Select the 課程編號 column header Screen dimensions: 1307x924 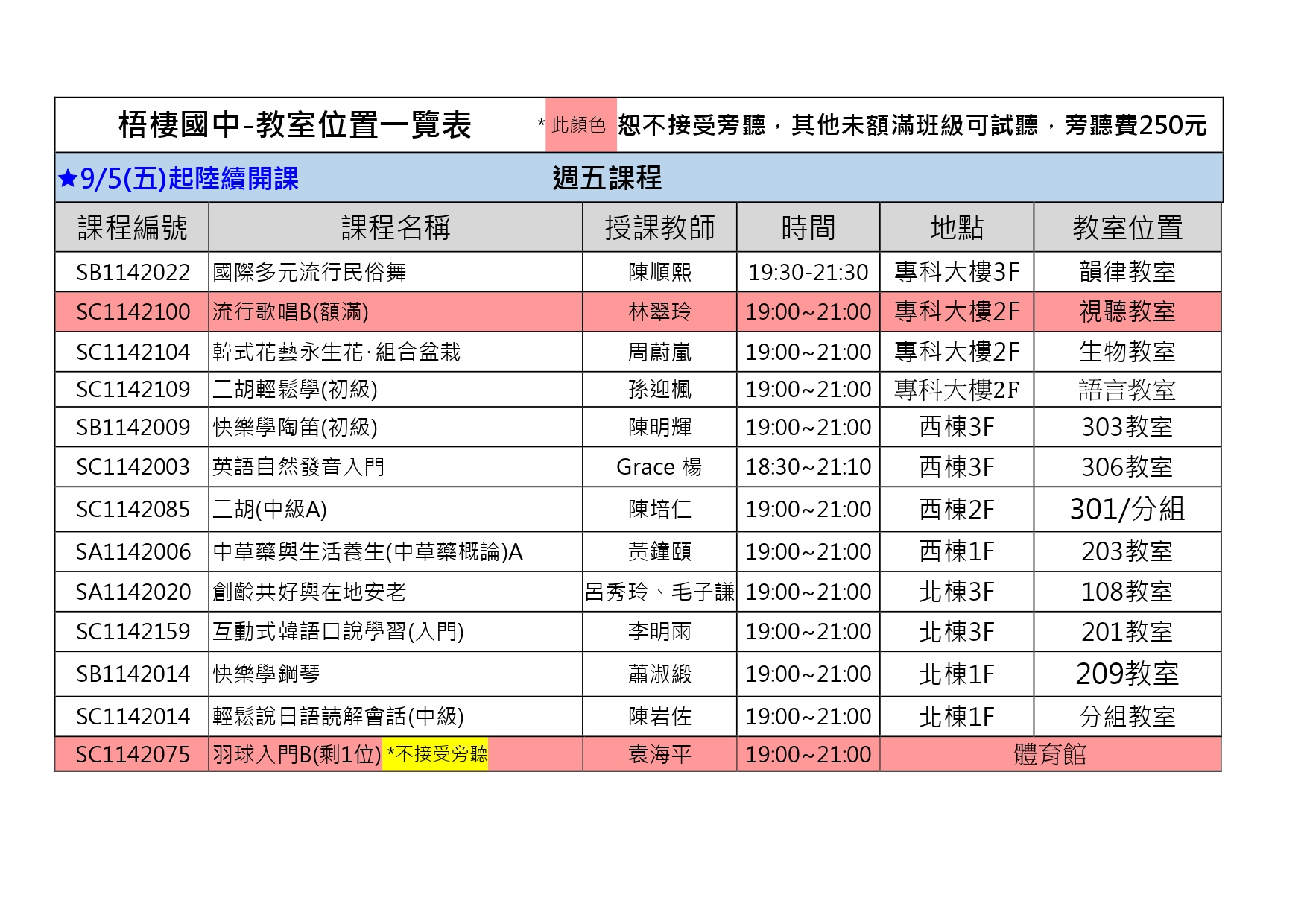coord(132,228)
